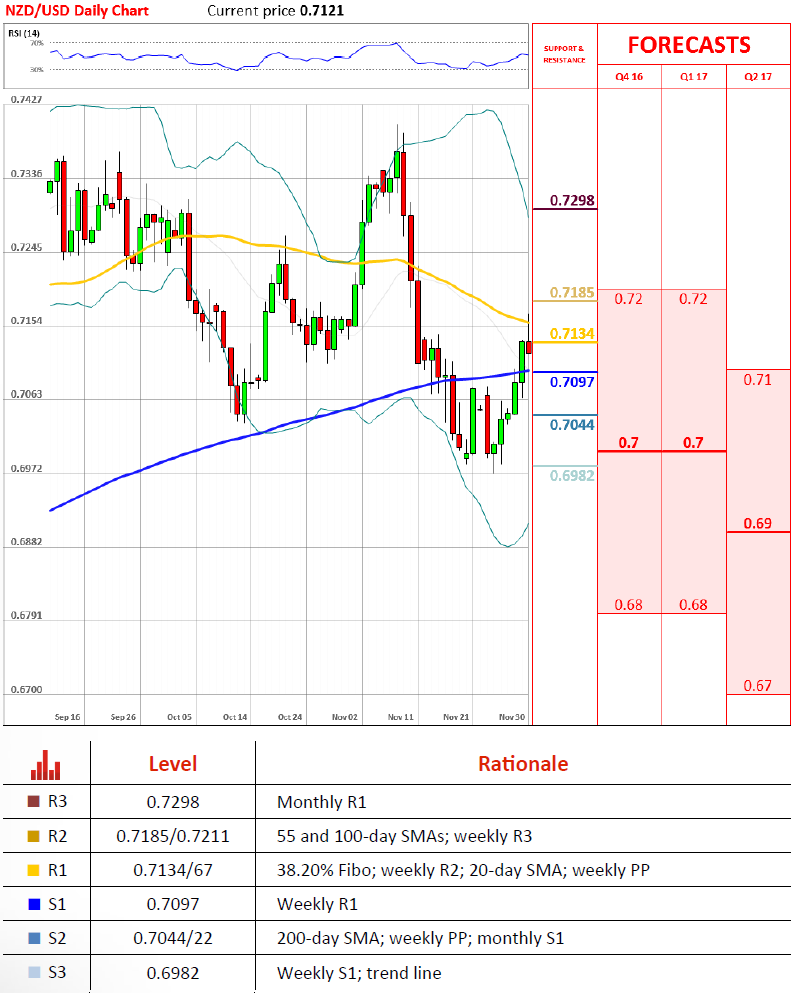This screenshot has height=993, width=800.
Task: Click the Weekly S1; trend line rationale
Action: [359, 973]
